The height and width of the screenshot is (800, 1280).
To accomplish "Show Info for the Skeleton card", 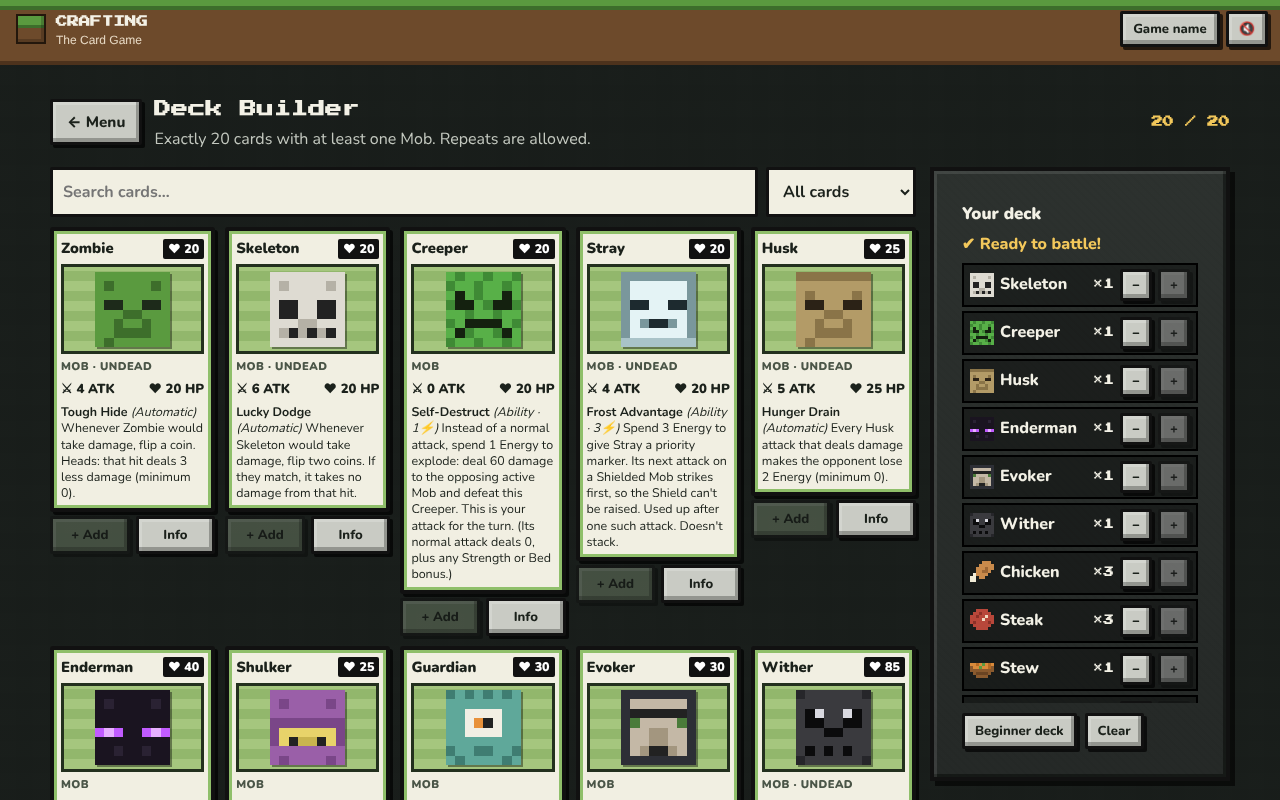I will (x=350, y=535).
